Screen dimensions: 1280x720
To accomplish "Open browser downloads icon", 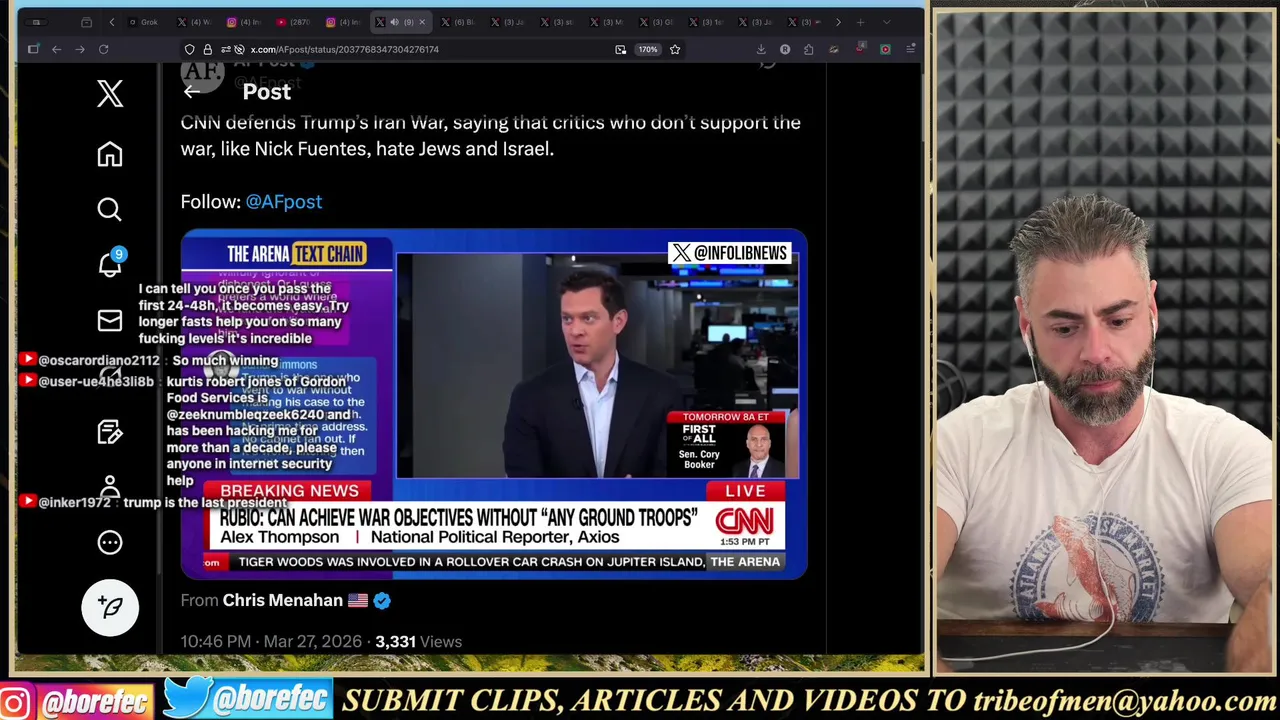I will coord(761,49).
